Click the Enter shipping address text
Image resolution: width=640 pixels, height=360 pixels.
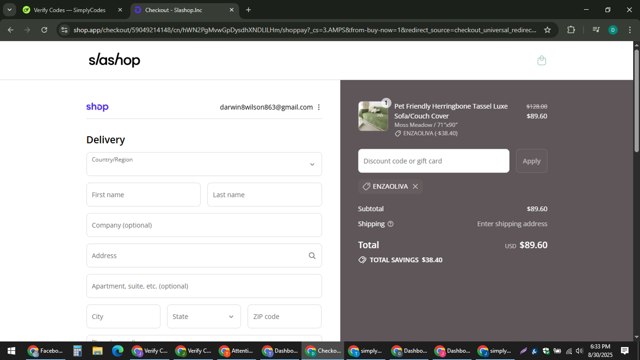coord(512,224)
